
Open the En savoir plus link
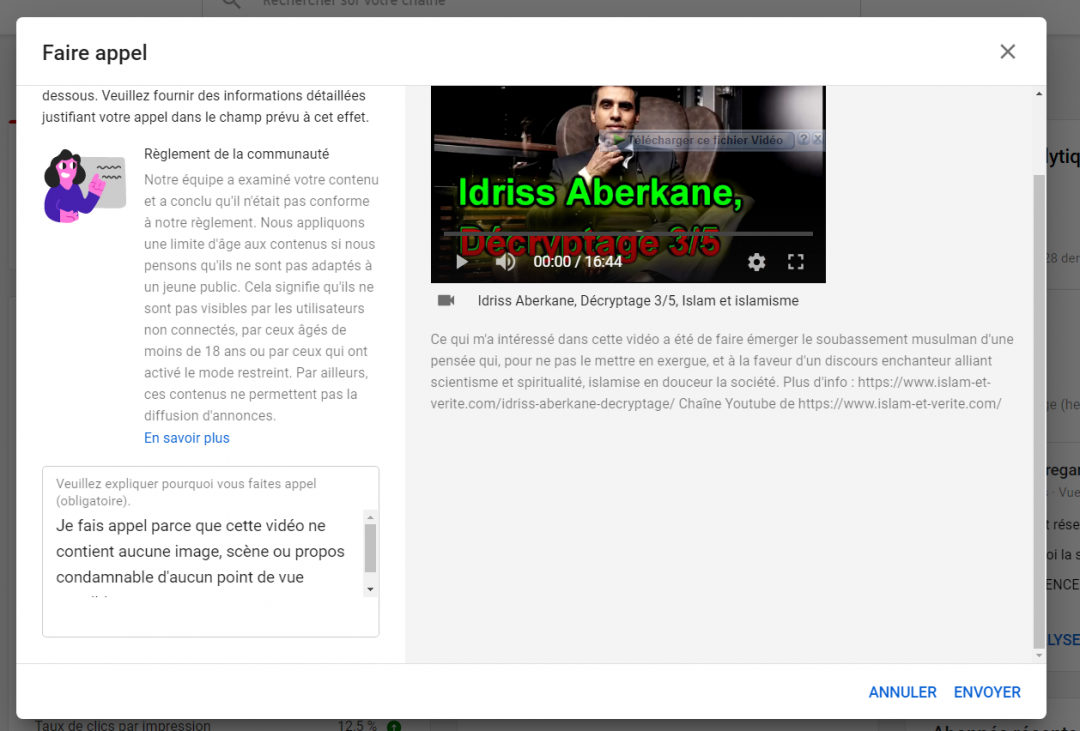tap(187, 438)
